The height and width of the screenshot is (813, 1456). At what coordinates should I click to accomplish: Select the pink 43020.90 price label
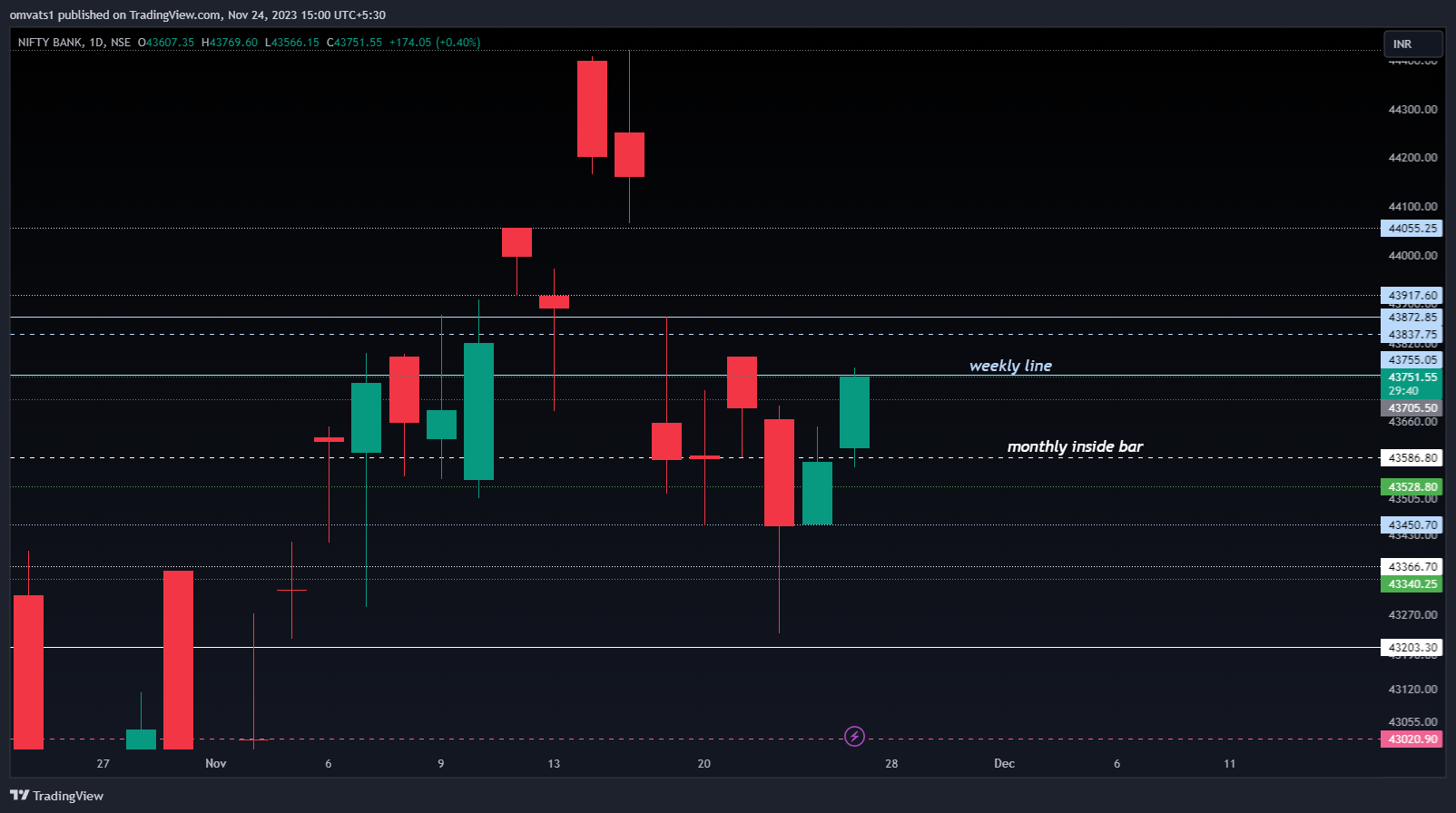tap(1412, 740)
